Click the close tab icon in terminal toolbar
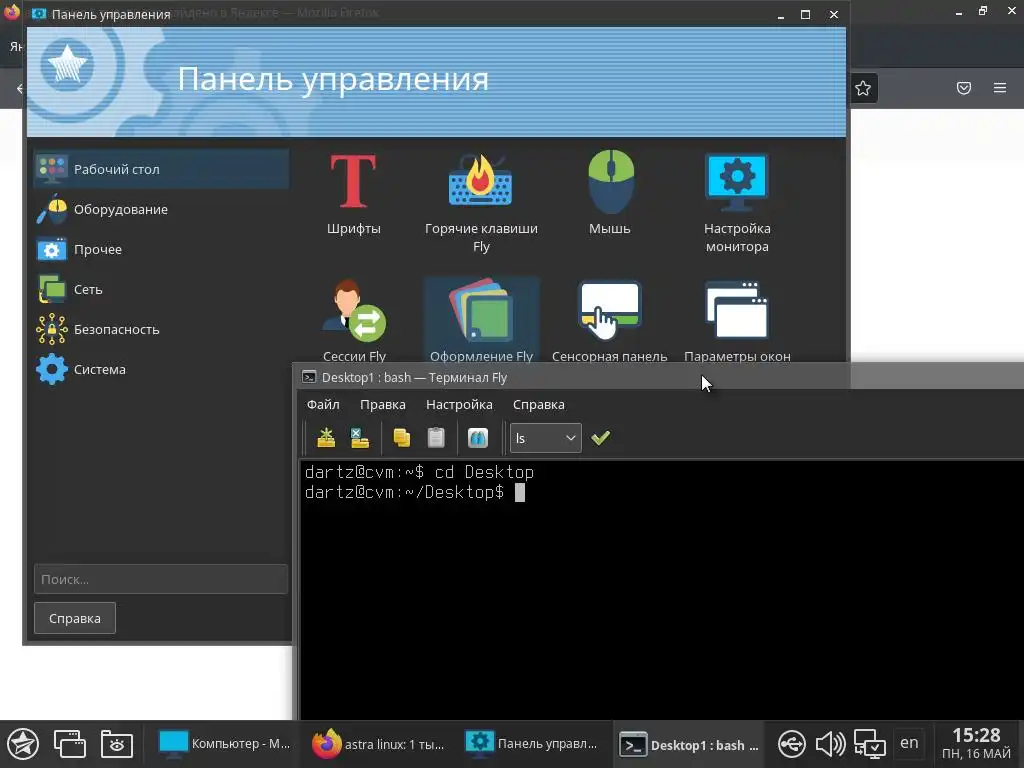 [x=360, y=438]
